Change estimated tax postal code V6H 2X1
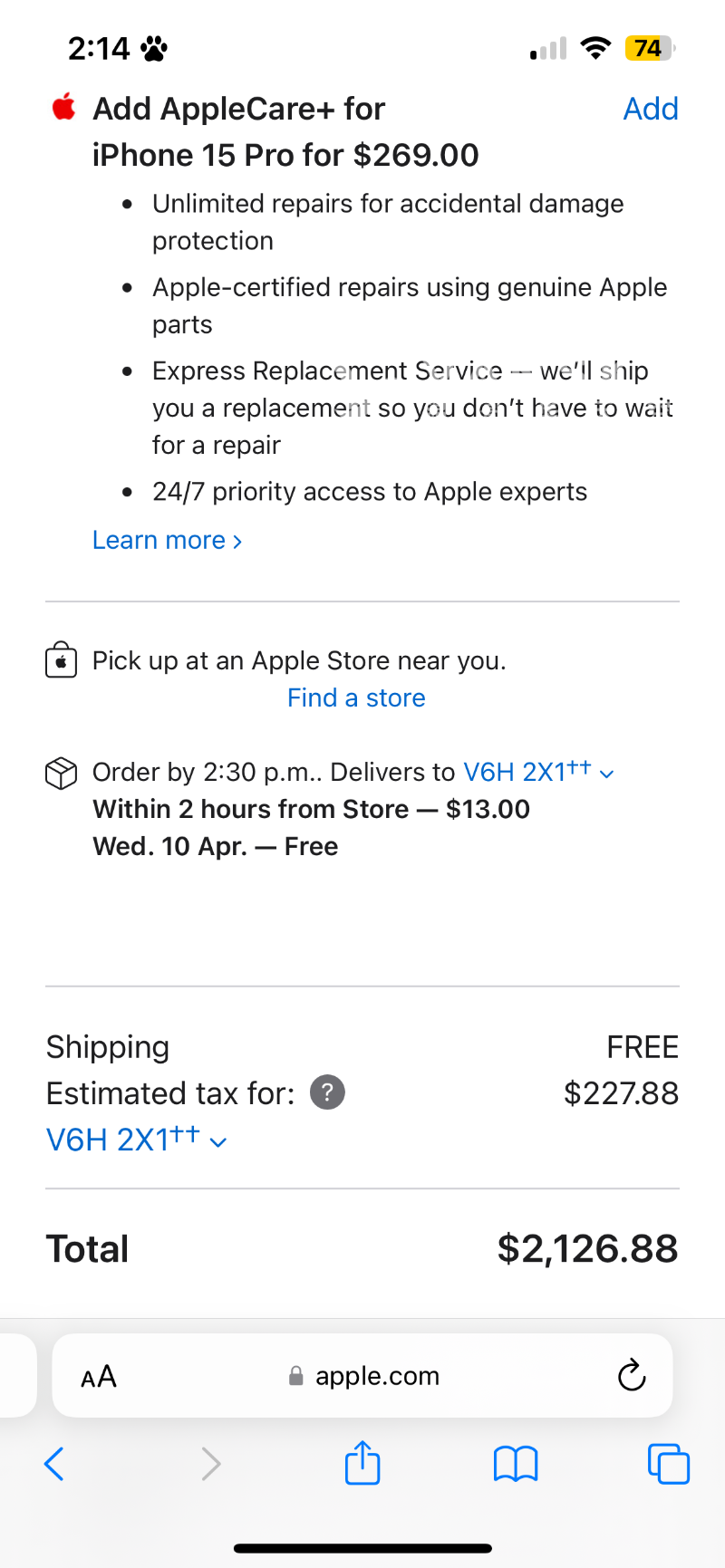The image size is (725, 1568). (136, 1140)
